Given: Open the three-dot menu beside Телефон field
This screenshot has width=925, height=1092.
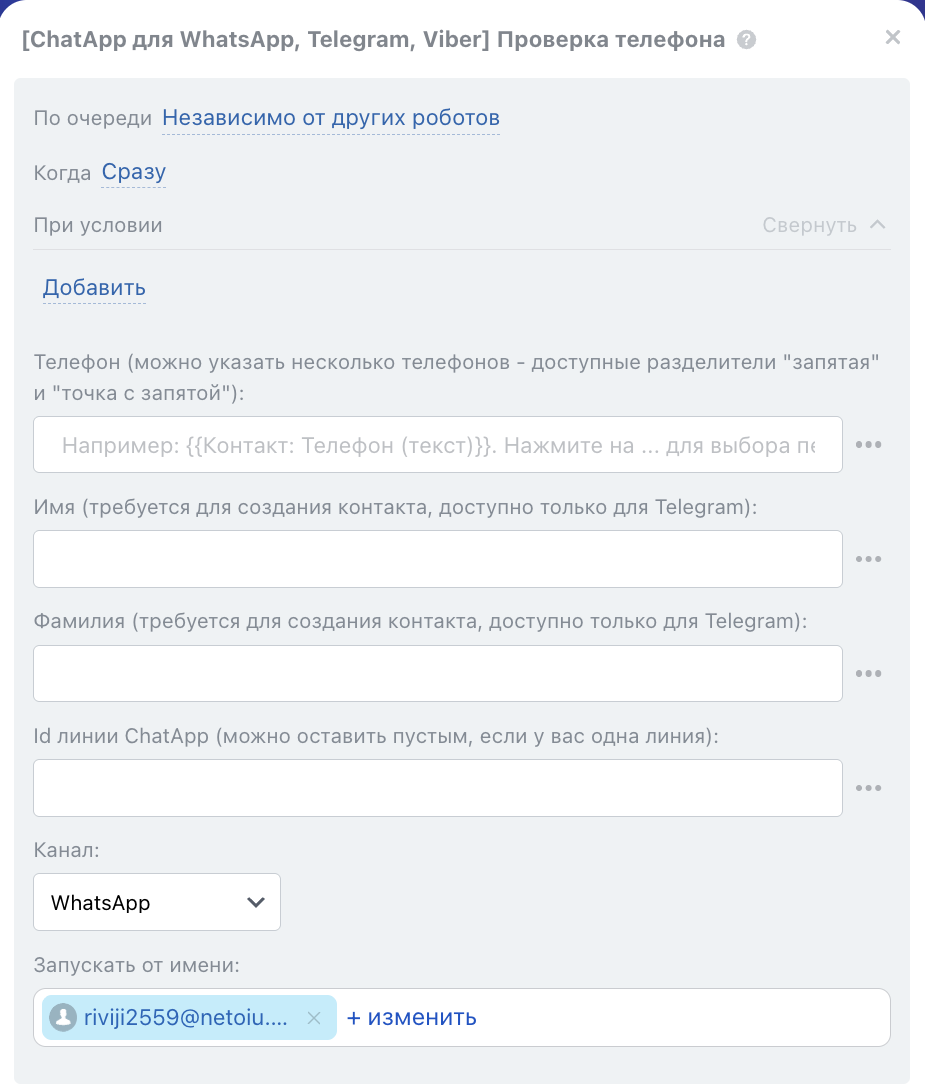Looking at the screenshot, I should [x=868, y=445].
